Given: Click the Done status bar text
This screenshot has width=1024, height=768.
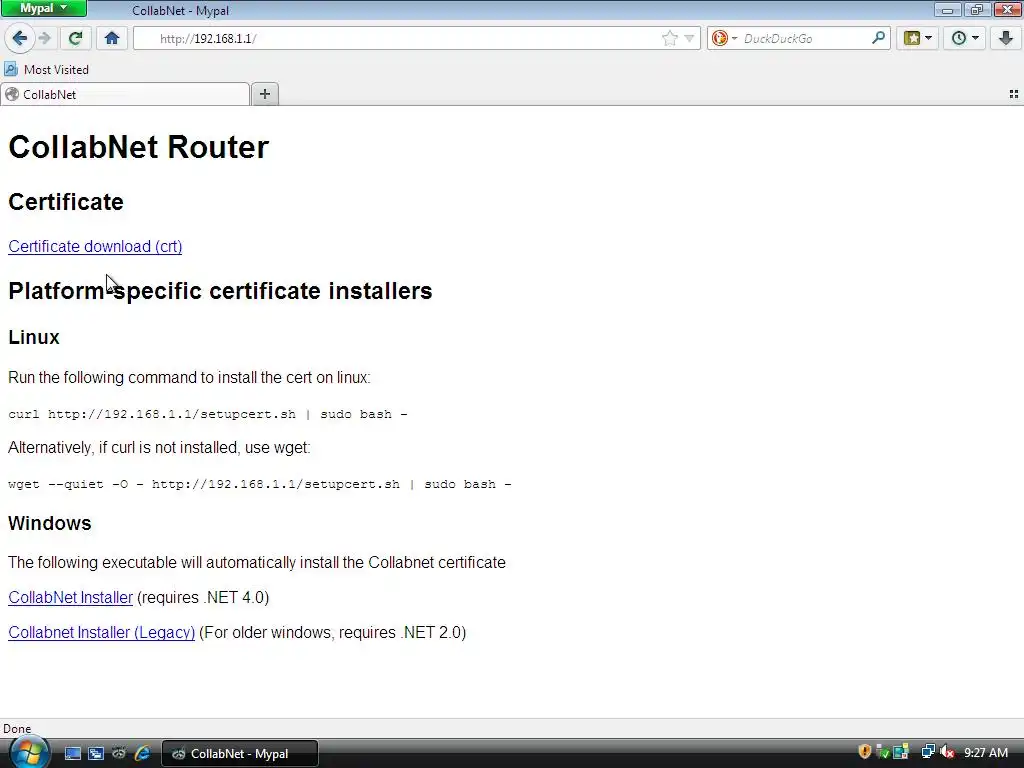Looking at the screenshot, I should point(17,729).
